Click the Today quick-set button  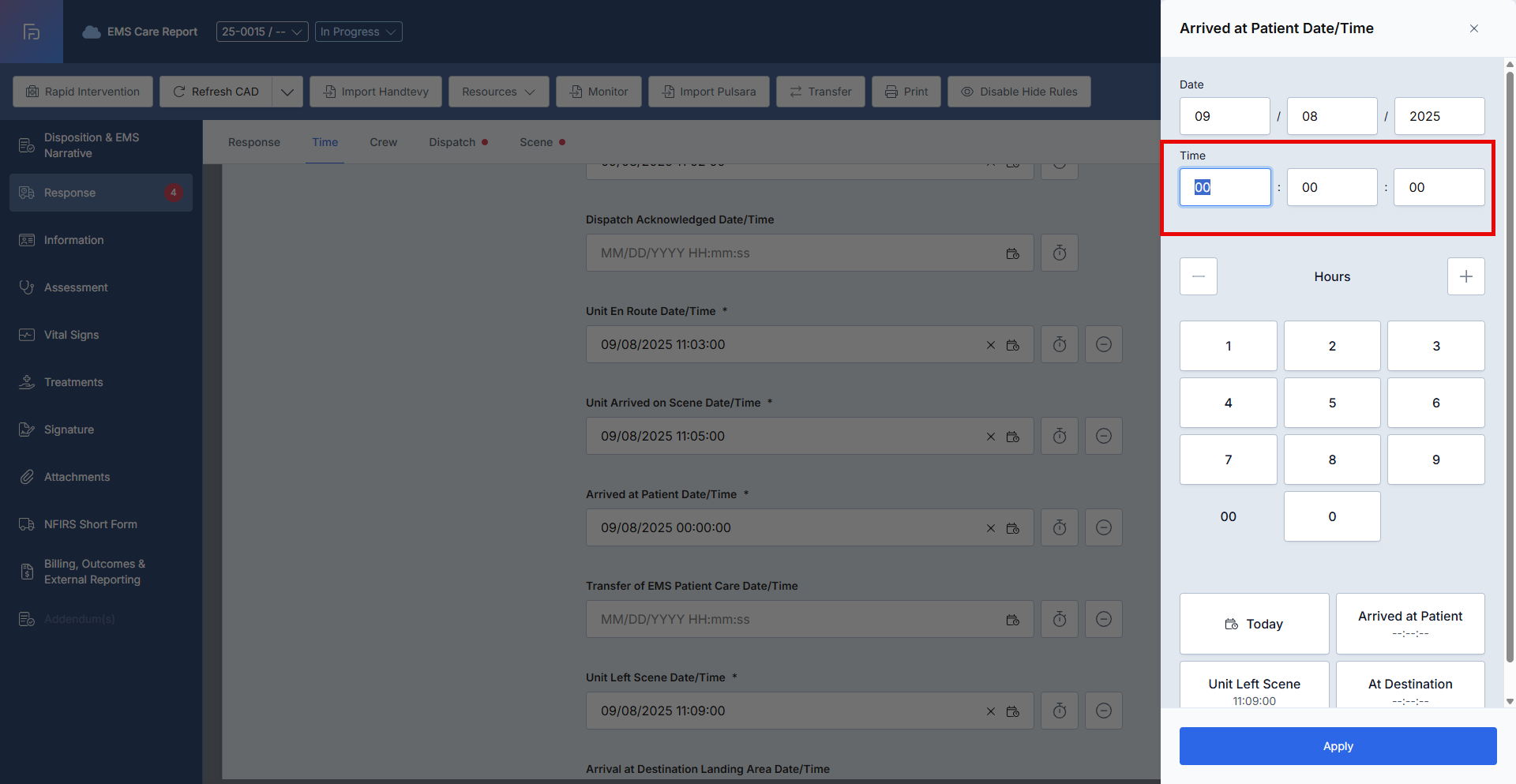click(x=1254, y=624)
